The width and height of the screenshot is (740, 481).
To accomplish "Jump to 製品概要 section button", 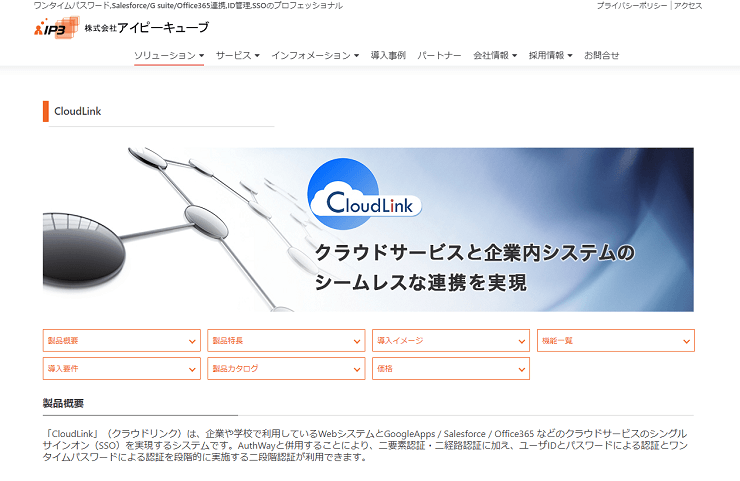I will click(122, 340).
